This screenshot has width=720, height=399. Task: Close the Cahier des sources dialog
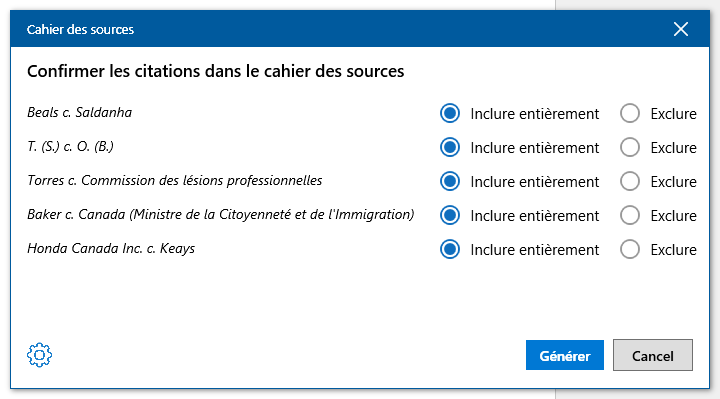click(x=681, y=29)
